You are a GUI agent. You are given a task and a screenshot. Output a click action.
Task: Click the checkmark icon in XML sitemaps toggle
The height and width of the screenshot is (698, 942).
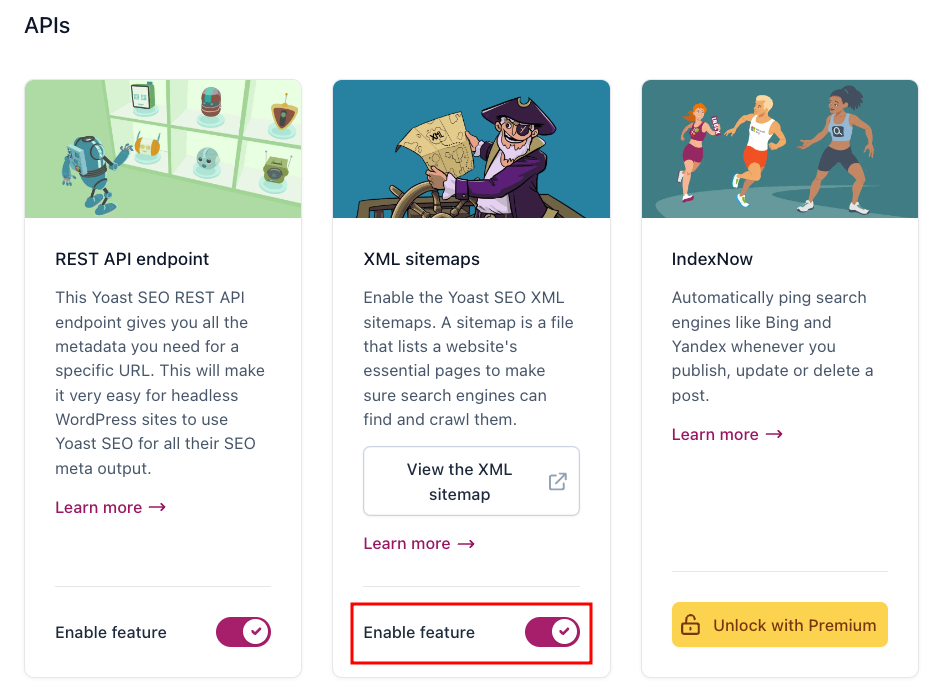[x=565, y=631]
